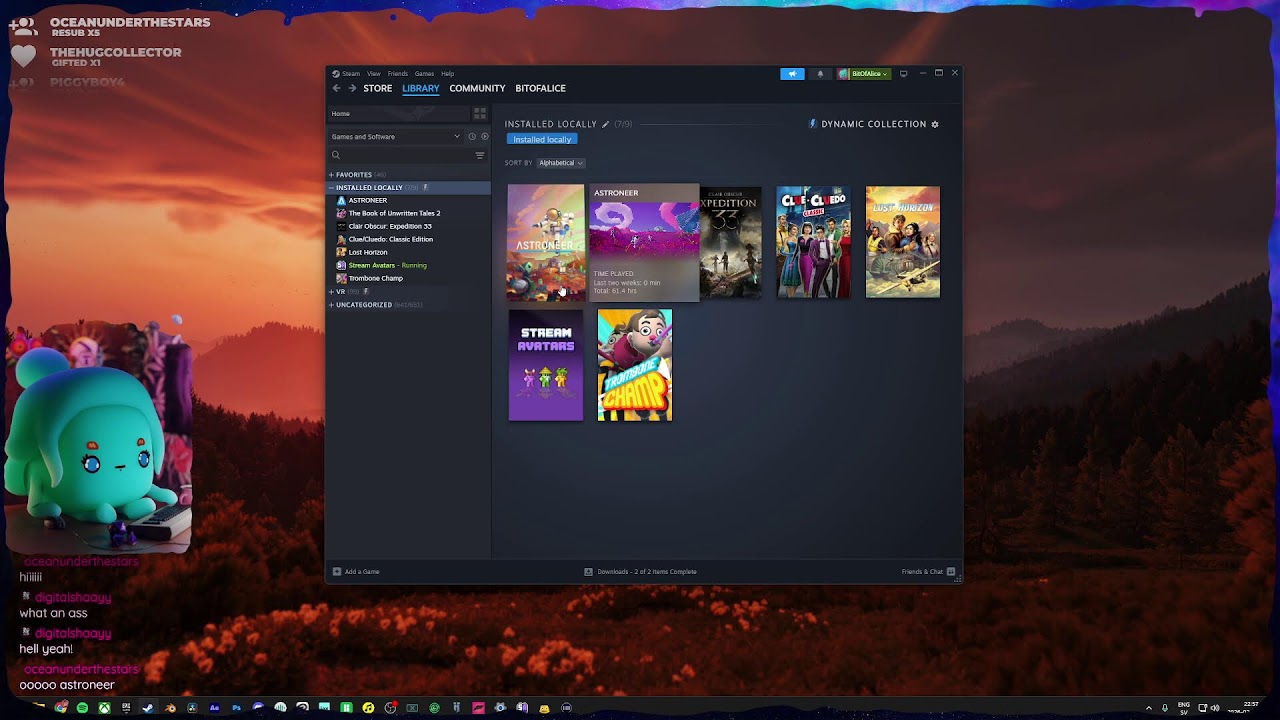Screen dimensions: 1280x720
Task: Open Xbox app in taskbar
Action: pos(104,708)
